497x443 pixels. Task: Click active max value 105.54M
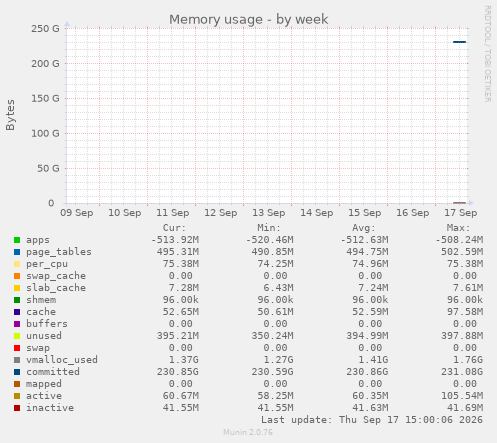tap(462, 396)
